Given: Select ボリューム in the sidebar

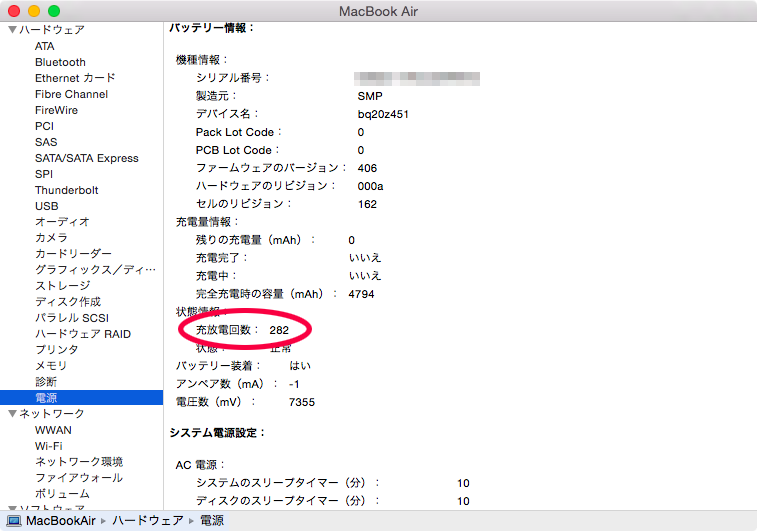Looking at the screenshot, I should pyautogui.click(x=62, y=494).
